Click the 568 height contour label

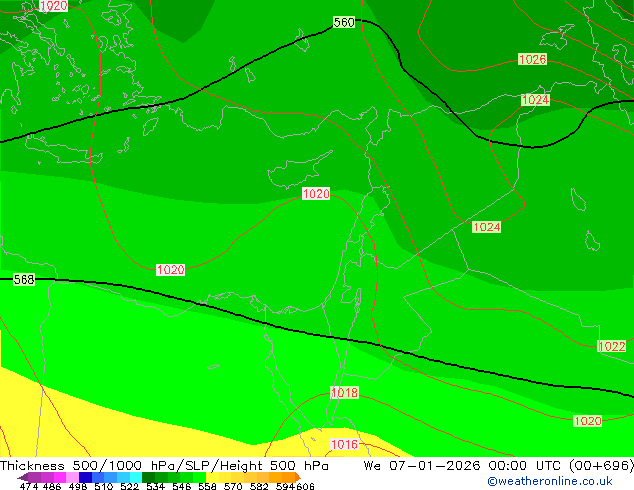click(x=24, y=279)
